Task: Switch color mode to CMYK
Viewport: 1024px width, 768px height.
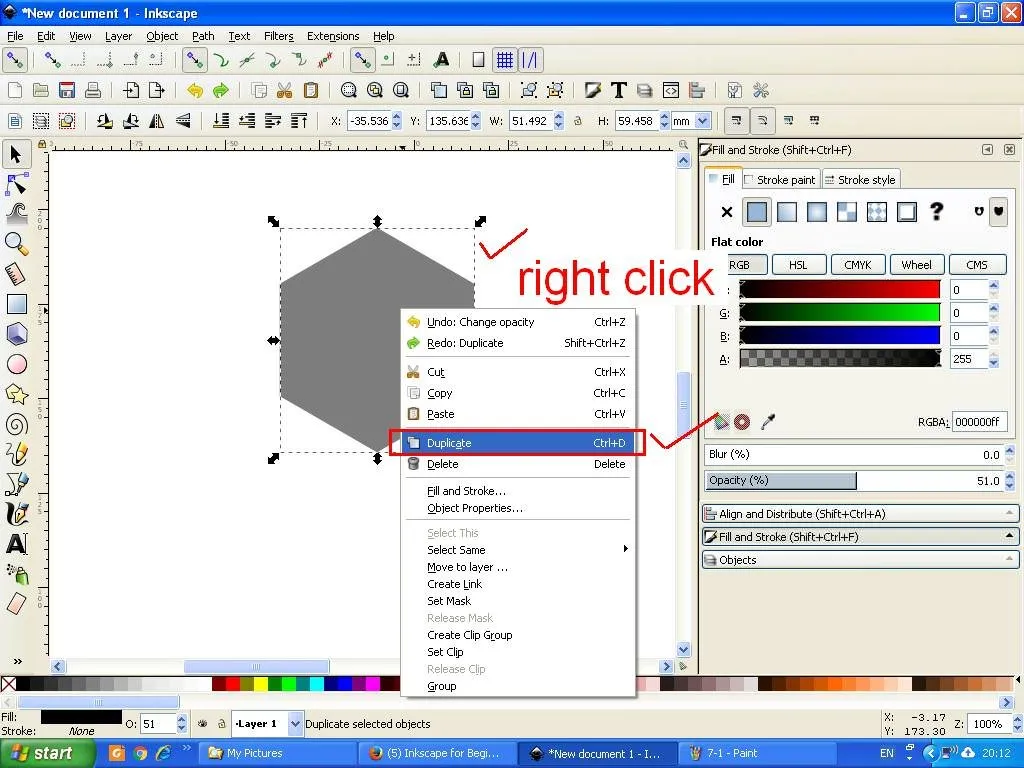Action: (x=857, y=264)
